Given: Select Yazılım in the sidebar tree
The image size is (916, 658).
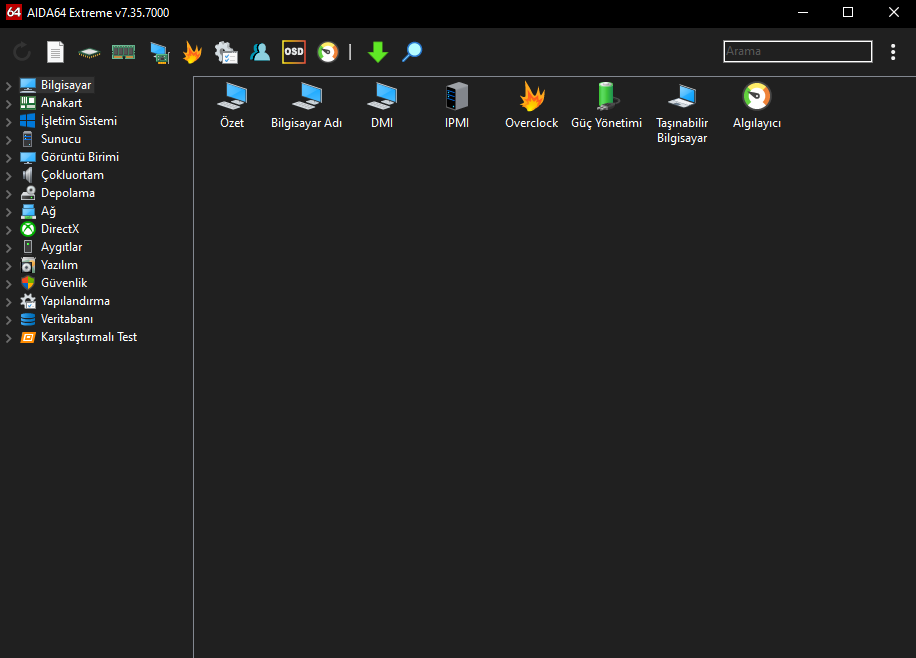Looking at the screenshot, I should pos(59,265).
